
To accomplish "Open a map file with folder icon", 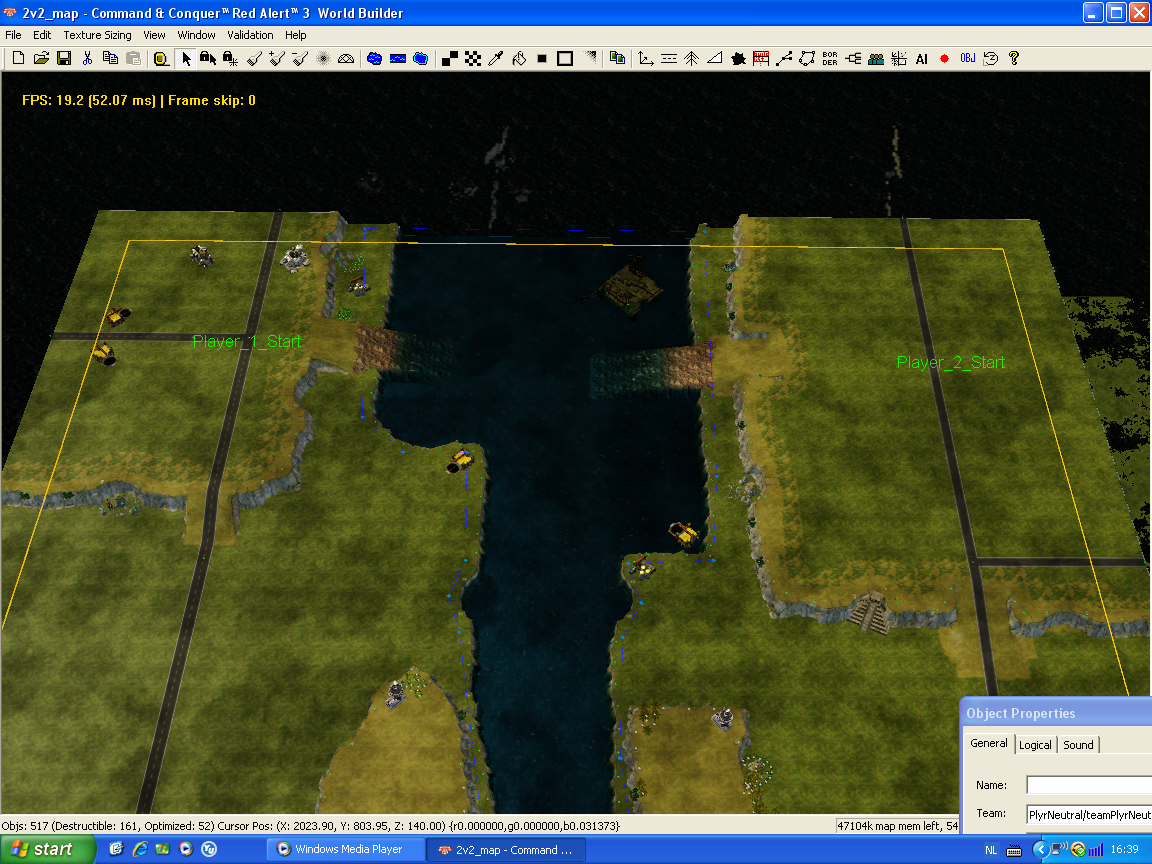I will [41, 58].
